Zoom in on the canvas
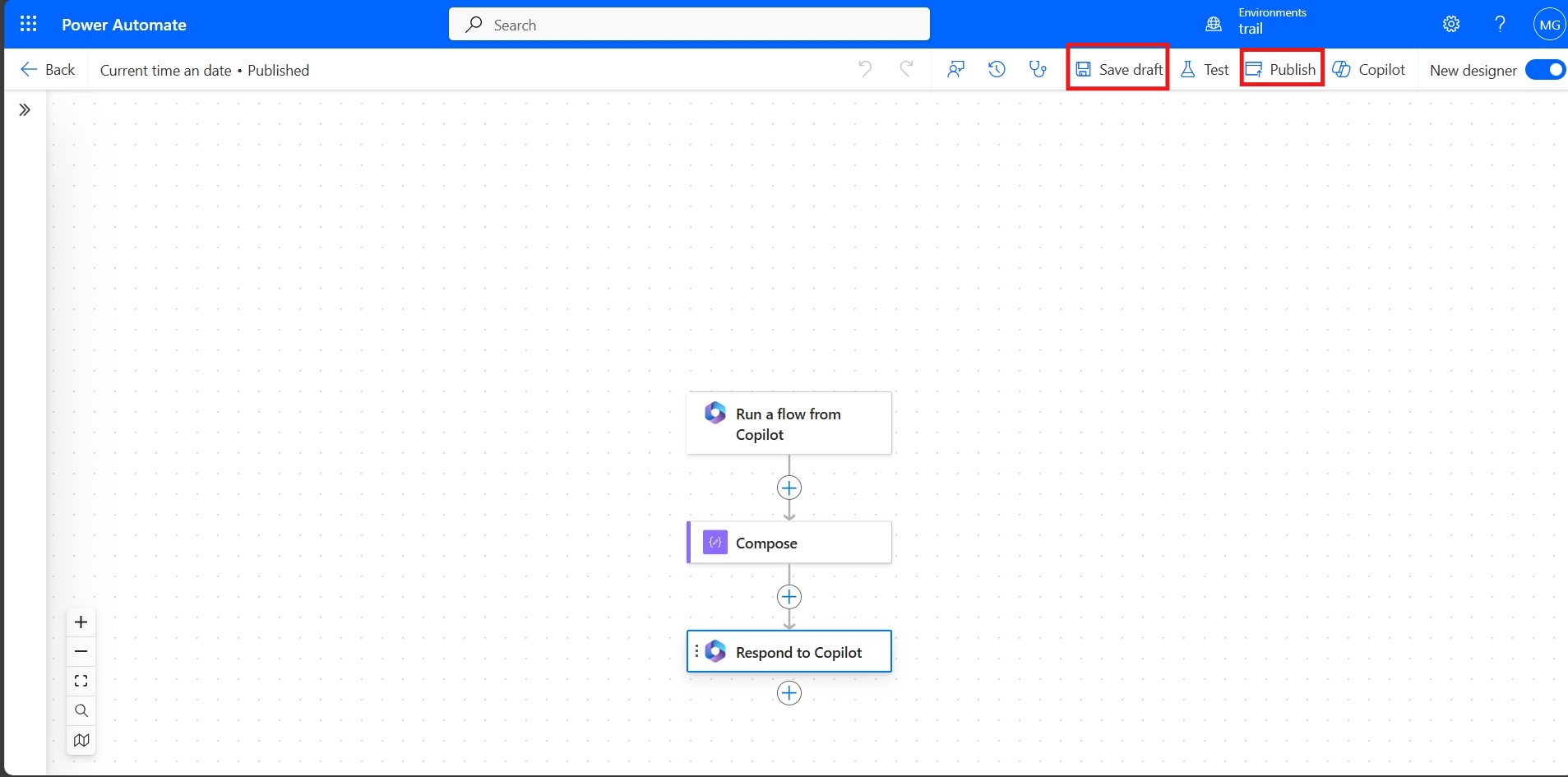The height and width of the screenshot is (777, 1568). click(81, 622)
